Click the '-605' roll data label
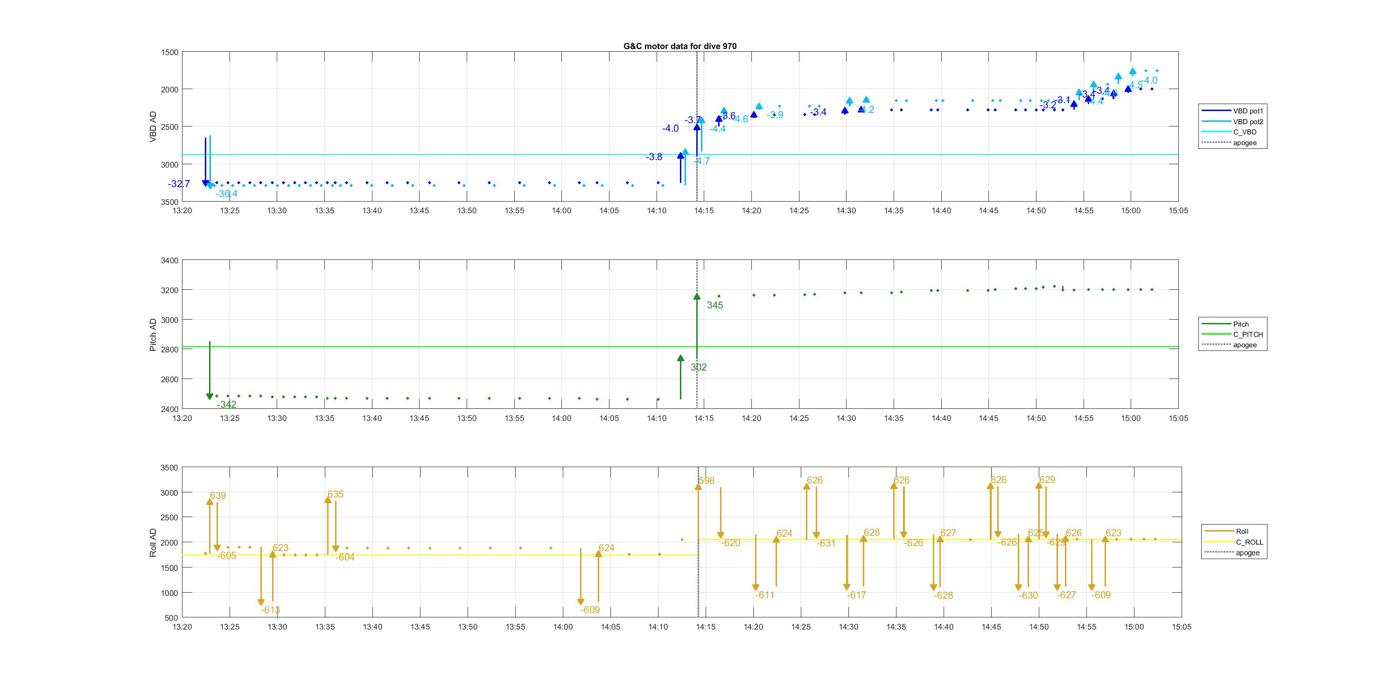1400x693 pixels. pos(227,555)
